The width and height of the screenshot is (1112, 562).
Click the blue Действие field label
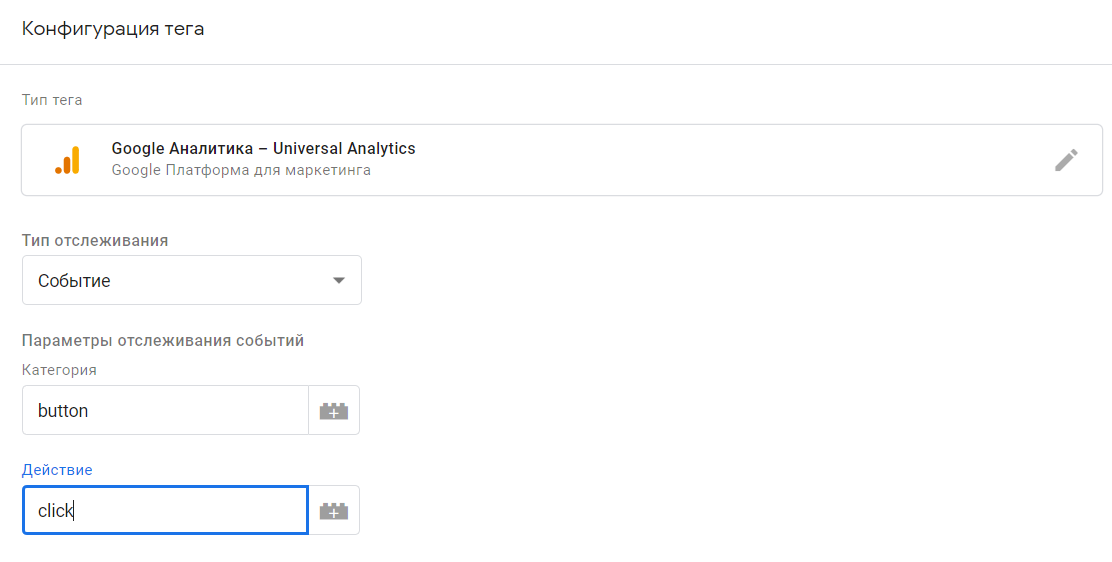point(57,470)
